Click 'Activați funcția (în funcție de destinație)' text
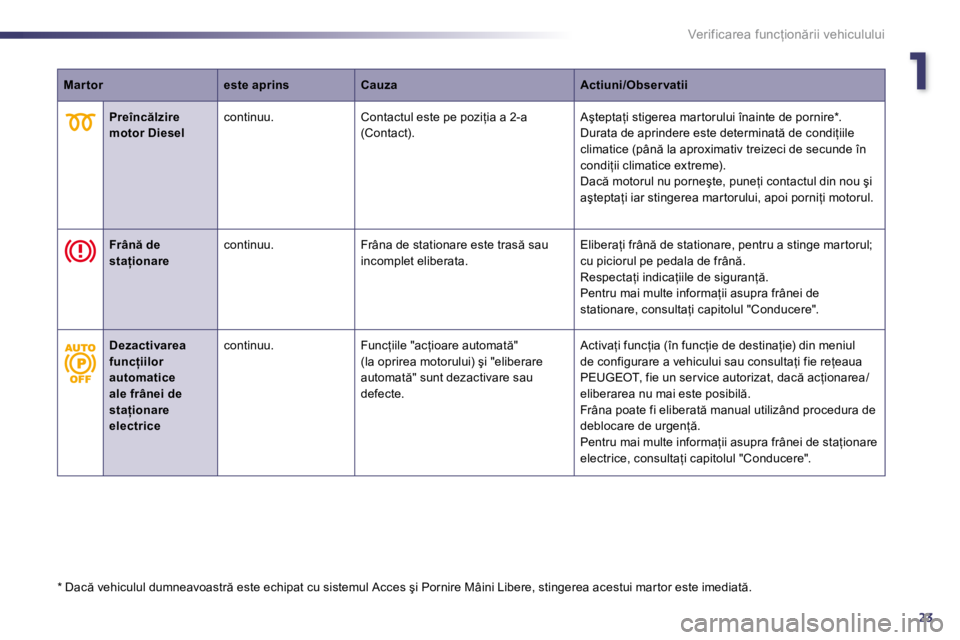Viewport: 960px width, 640px height. [x=718, y=345]
